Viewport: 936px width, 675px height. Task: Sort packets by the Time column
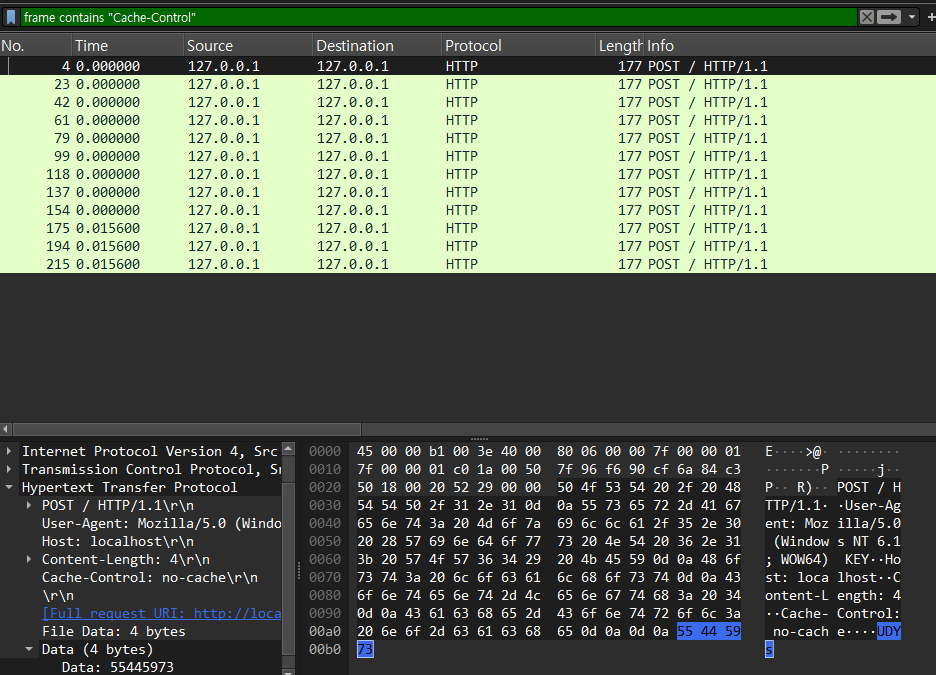click(x=127, y=45)
